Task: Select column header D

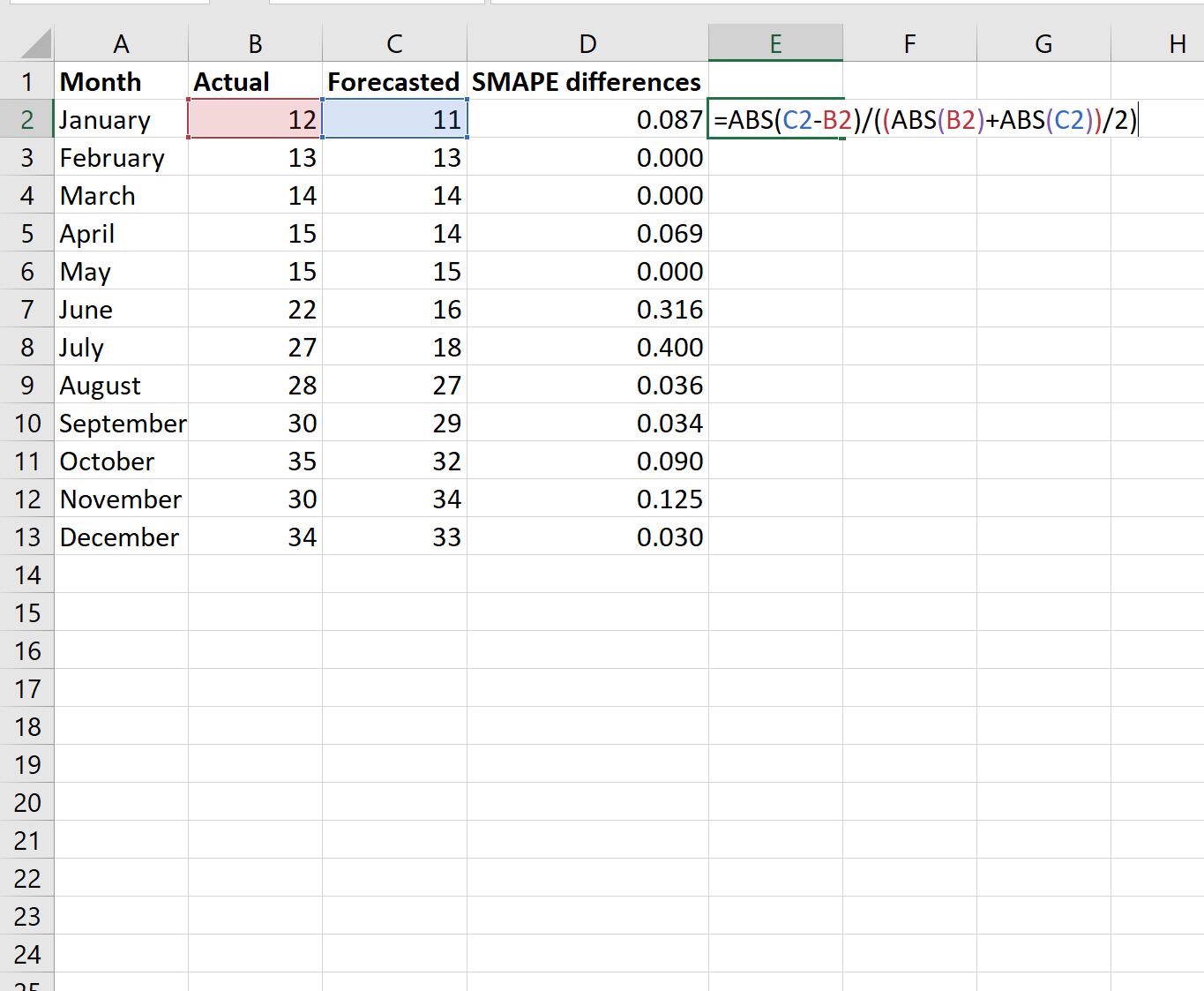Action: [x=587, y=42]
